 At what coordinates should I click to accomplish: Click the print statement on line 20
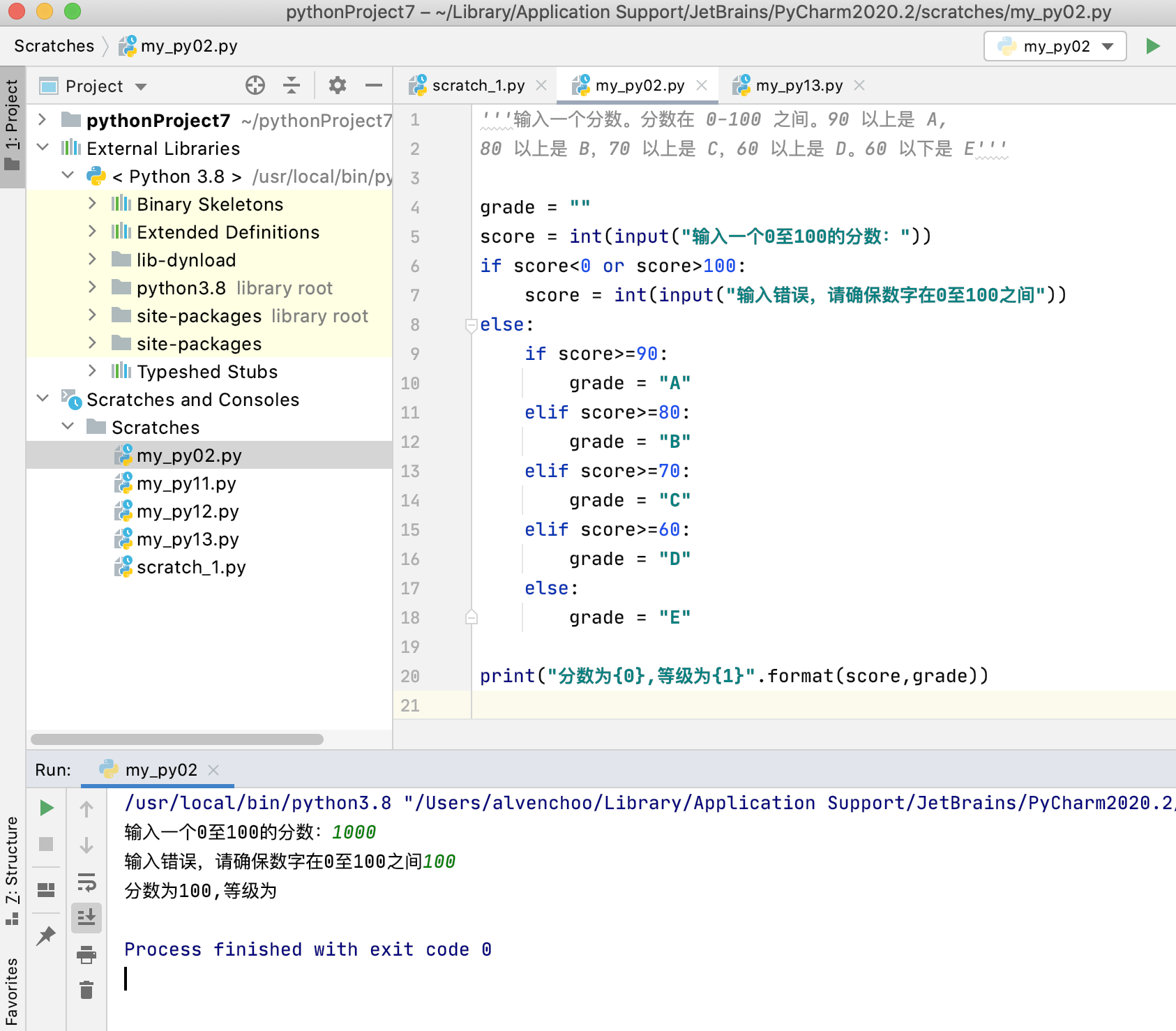pyautogui.click(x=734, y=676)
